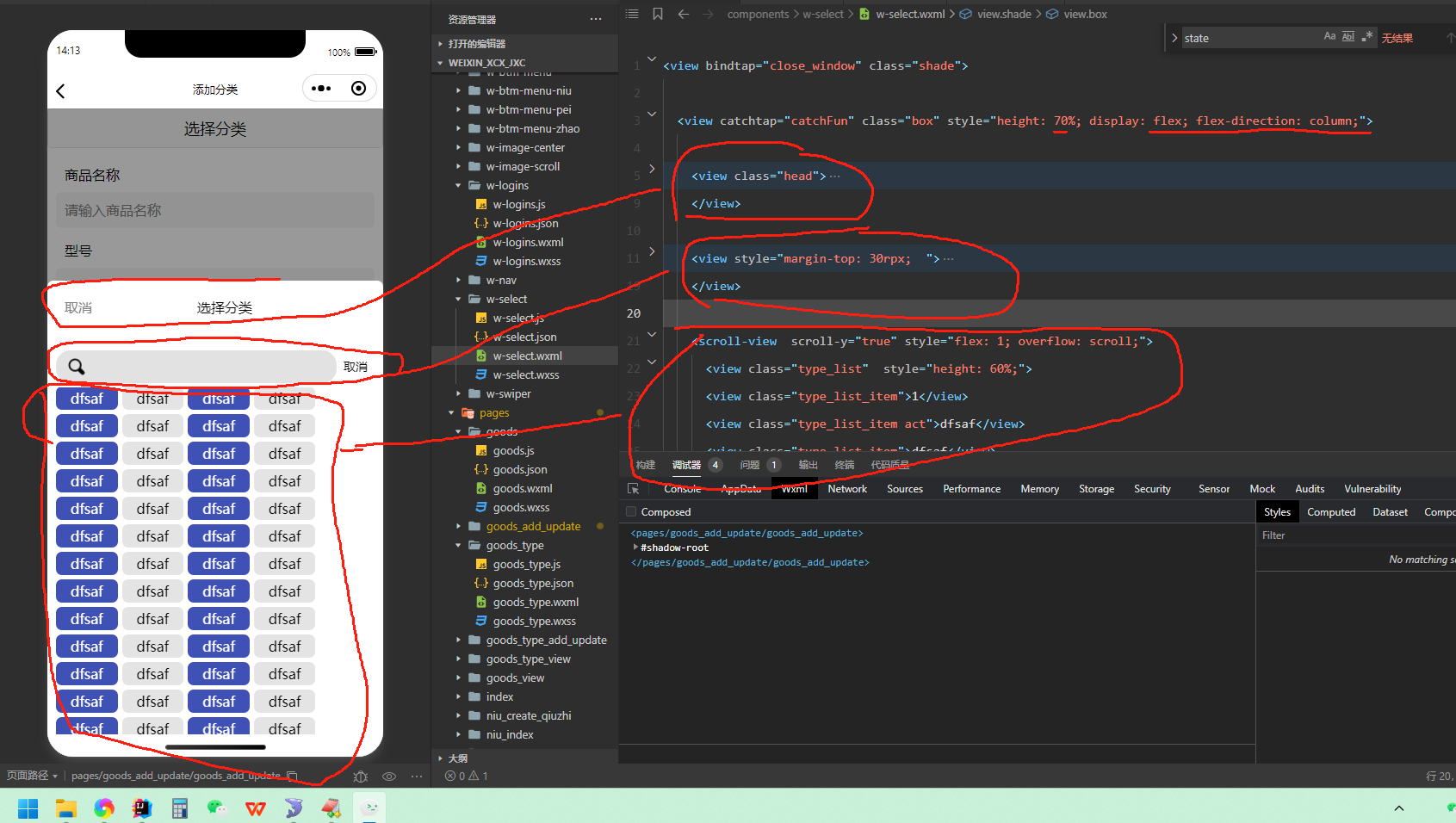Viewport: 1456px width, 823px height.
Task: Open the mini program capsule menu dots
Action: tap(321, 89)
